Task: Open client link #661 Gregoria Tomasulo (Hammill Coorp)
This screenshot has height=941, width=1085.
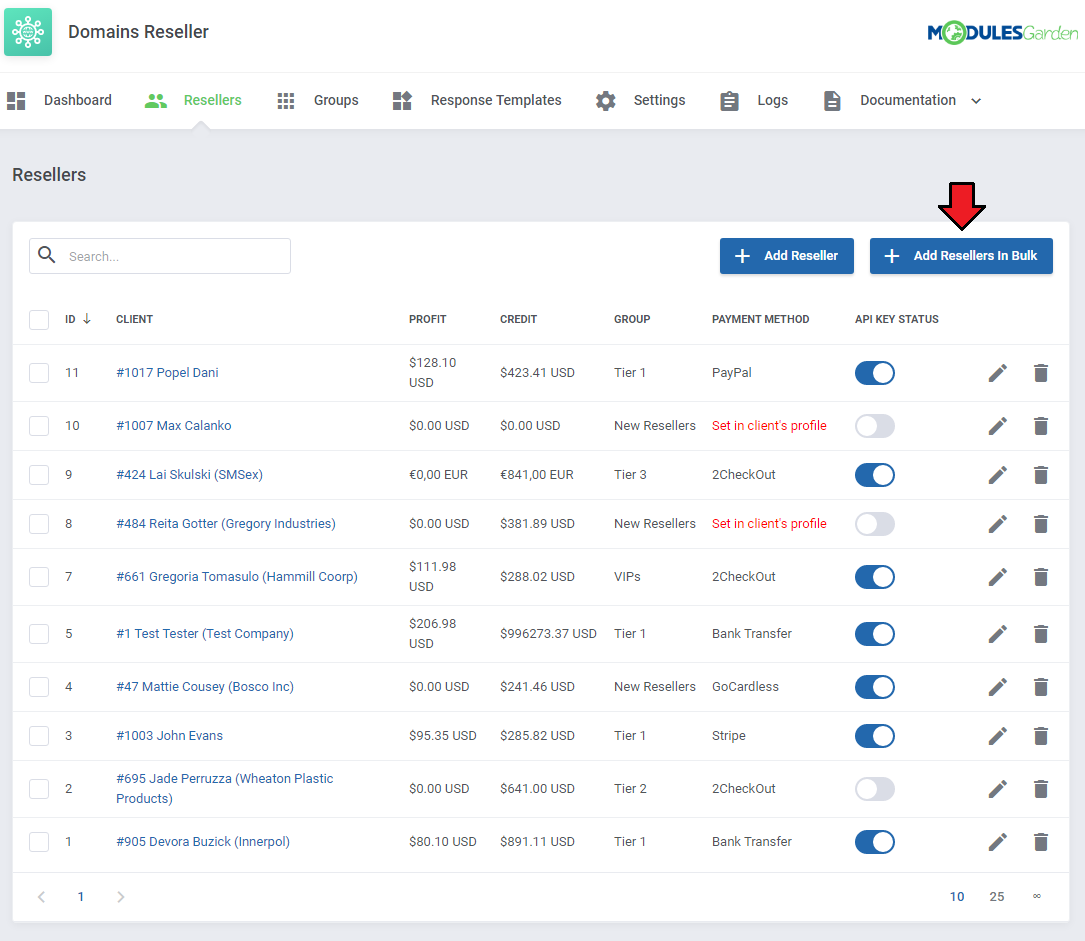Action: pos(237,576)
